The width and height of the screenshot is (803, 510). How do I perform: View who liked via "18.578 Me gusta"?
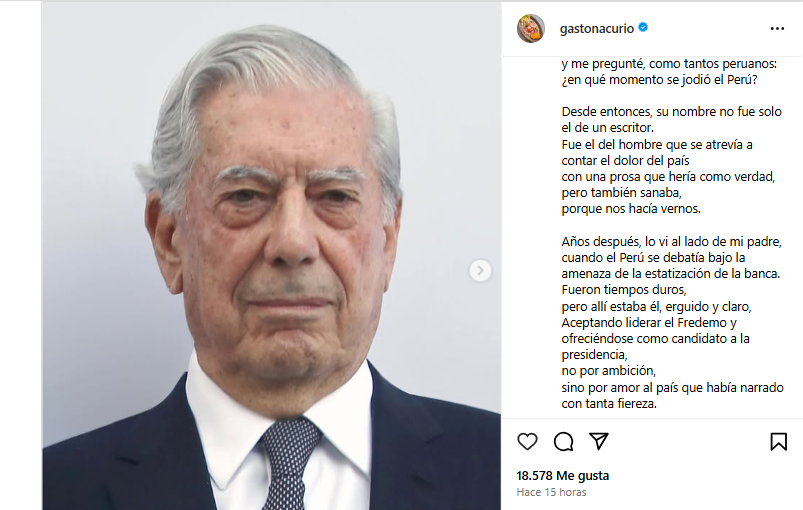(x=562, y=476)
